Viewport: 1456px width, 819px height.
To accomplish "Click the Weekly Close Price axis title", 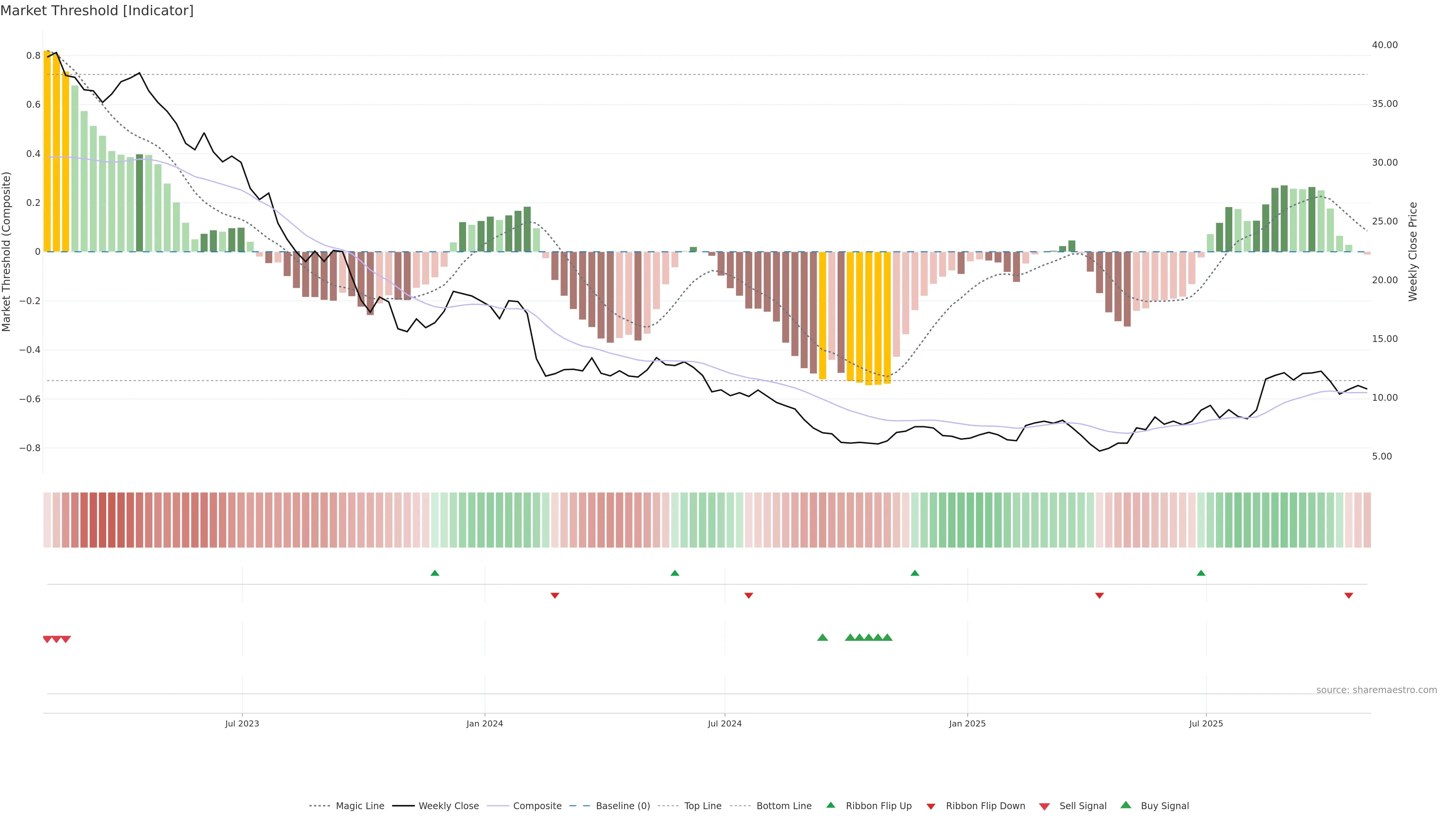I will tap(1413, 251).
